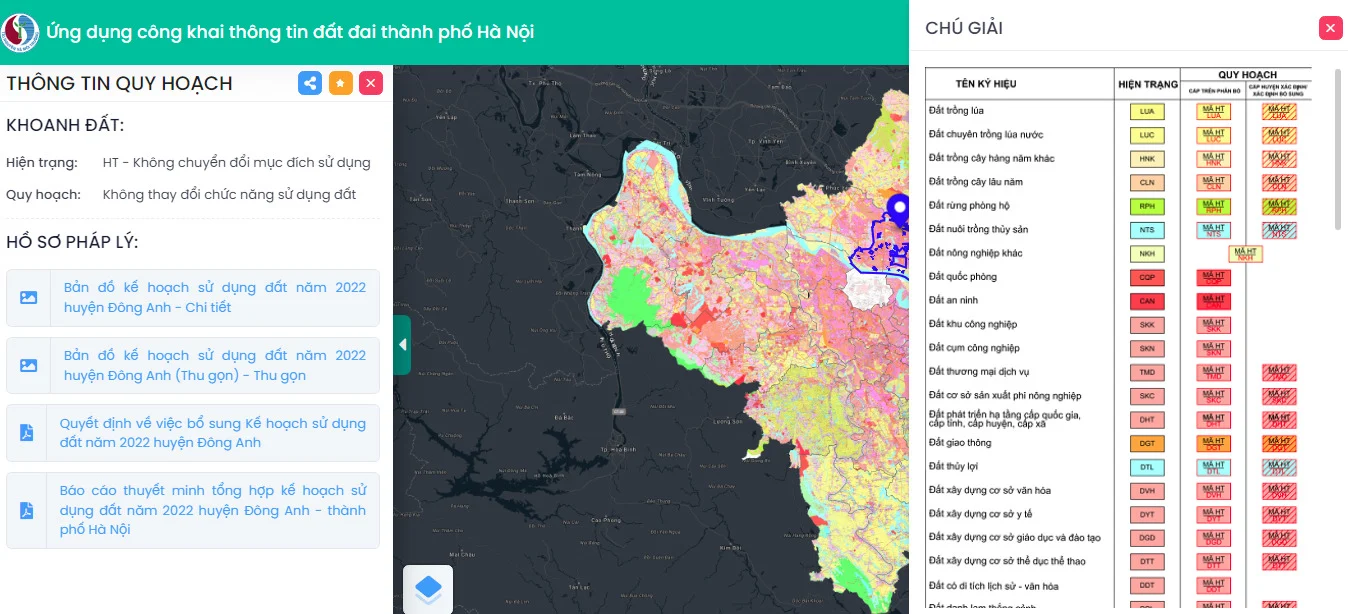Click the orange DGT swatch in Hiện trạng column
This screenshot has width=1348, height=614.
[x=1147, y=443]
